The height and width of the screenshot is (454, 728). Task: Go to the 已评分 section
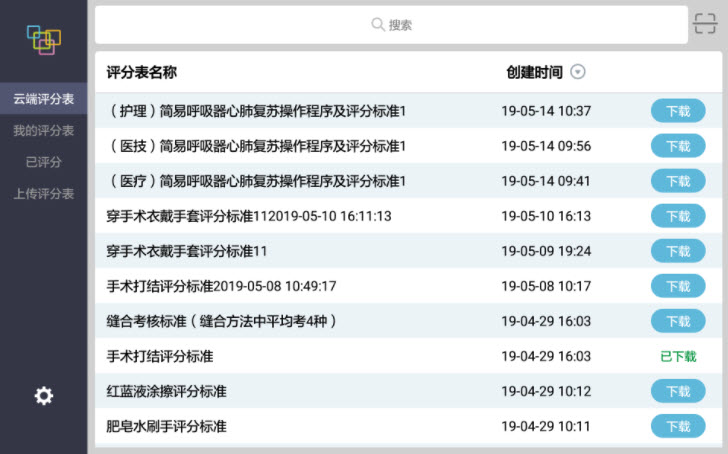click(44, 162)
